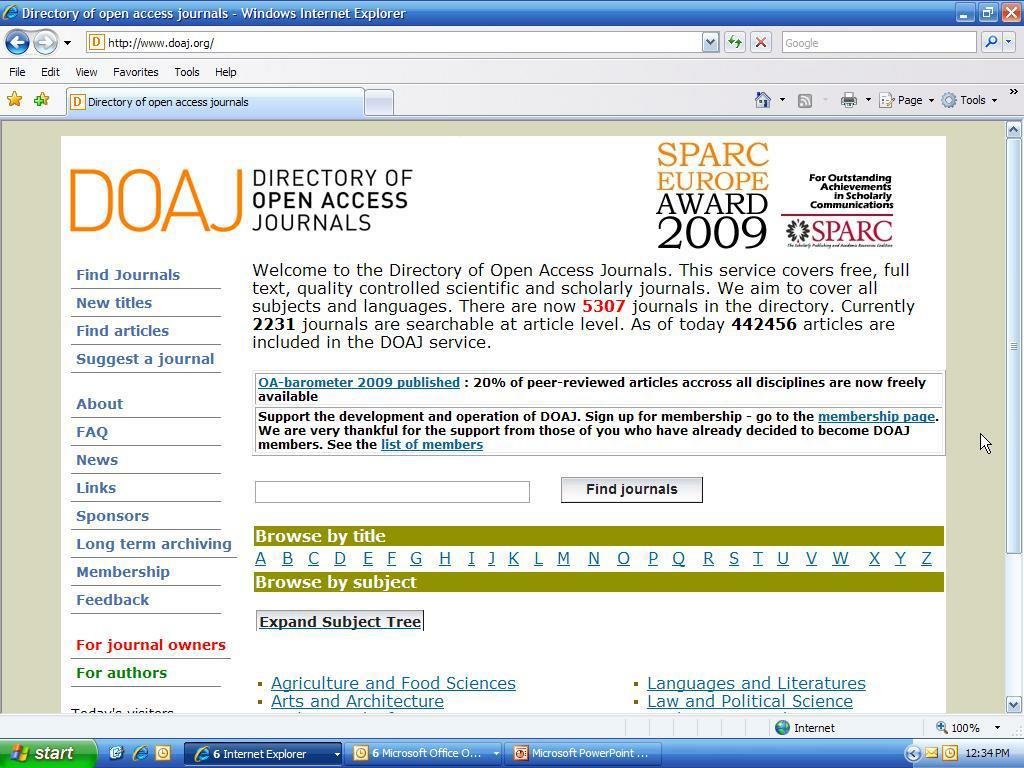Open the Favorites menu
1024x768 pixels.
click(x=135, y=72)
